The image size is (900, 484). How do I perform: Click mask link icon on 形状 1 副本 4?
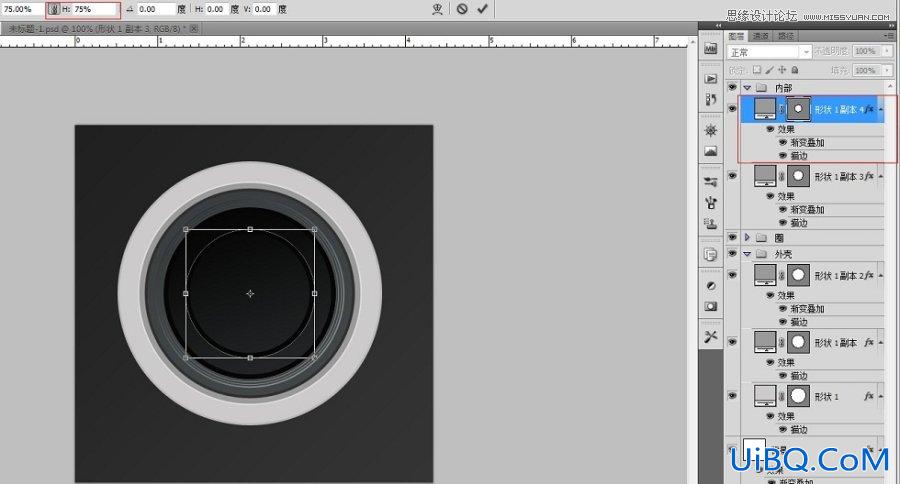781,109
